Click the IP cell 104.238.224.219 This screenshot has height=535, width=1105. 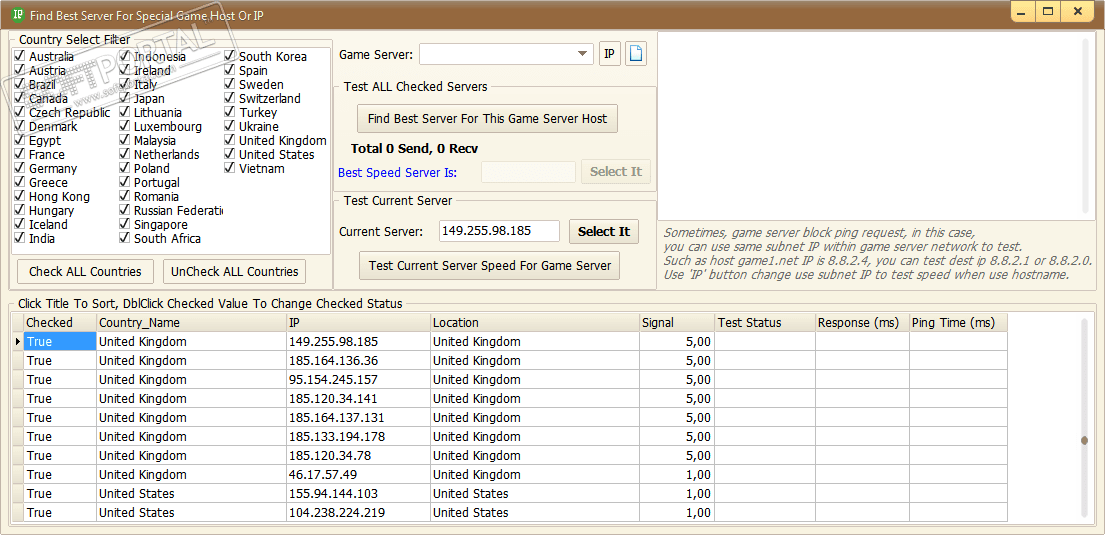(x=359, y=512)
